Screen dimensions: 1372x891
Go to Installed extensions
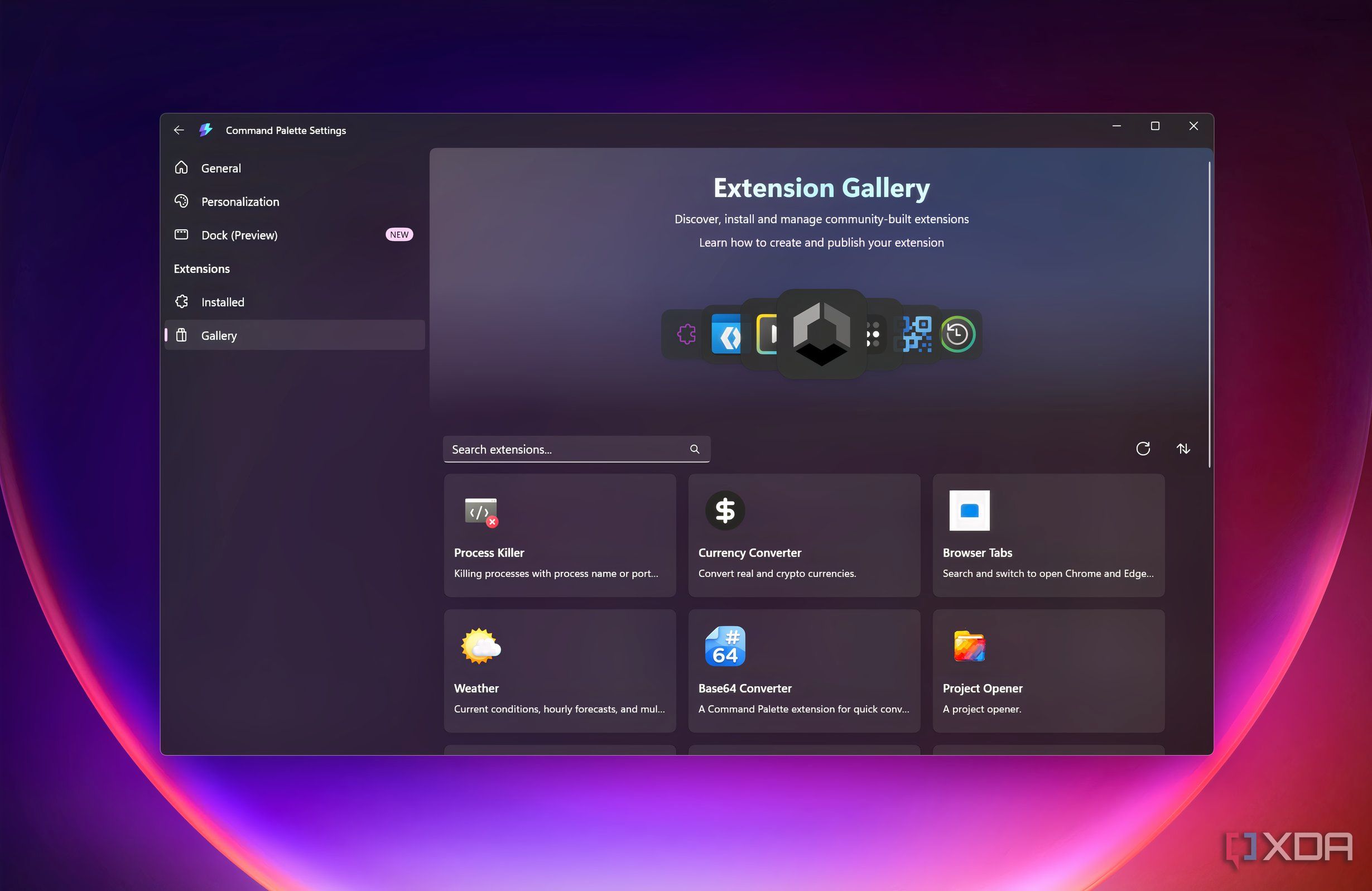(x=295, y=302)
